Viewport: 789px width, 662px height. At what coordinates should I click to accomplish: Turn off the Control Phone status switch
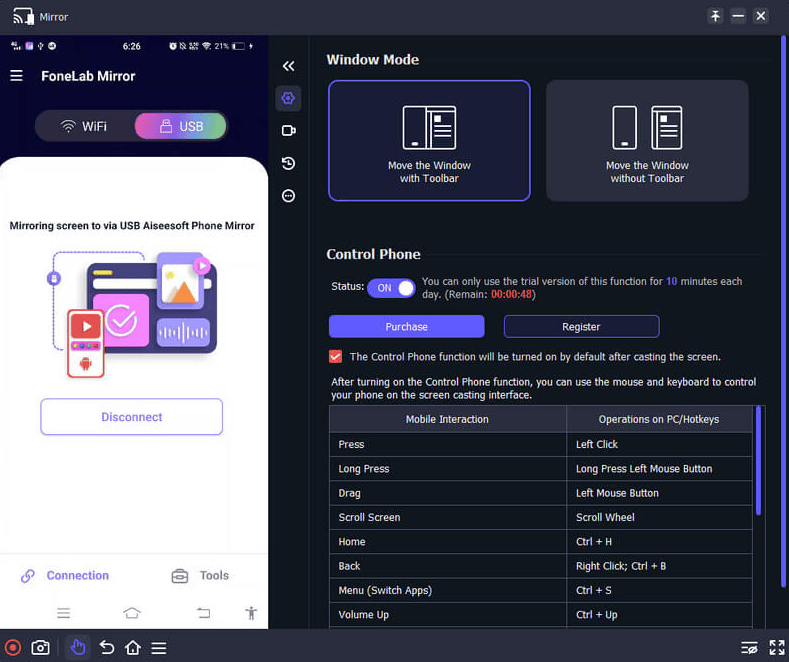click(x=391, y=288)
